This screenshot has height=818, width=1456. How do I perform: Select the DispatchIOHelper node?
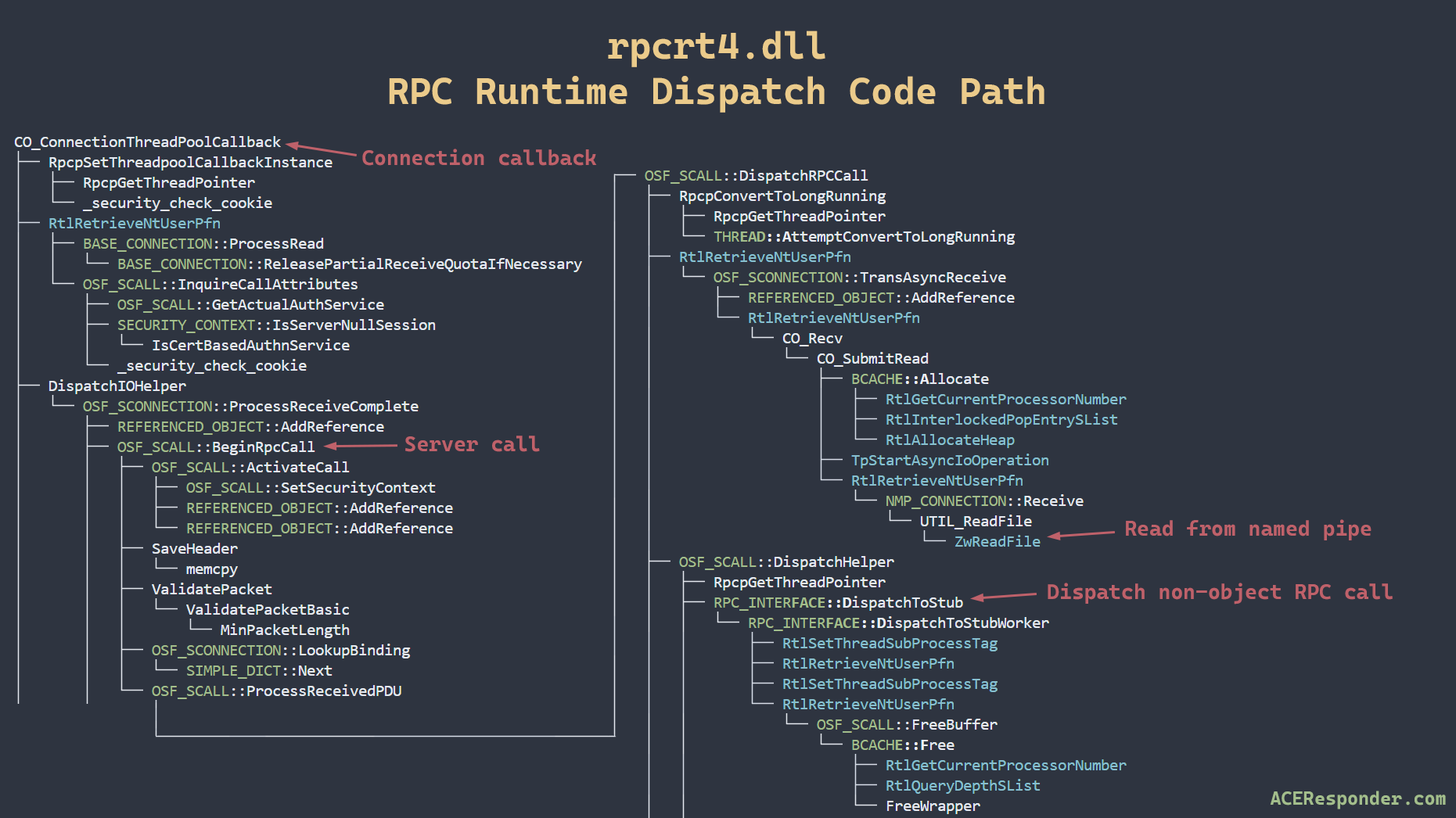click(x=117, y=386)
